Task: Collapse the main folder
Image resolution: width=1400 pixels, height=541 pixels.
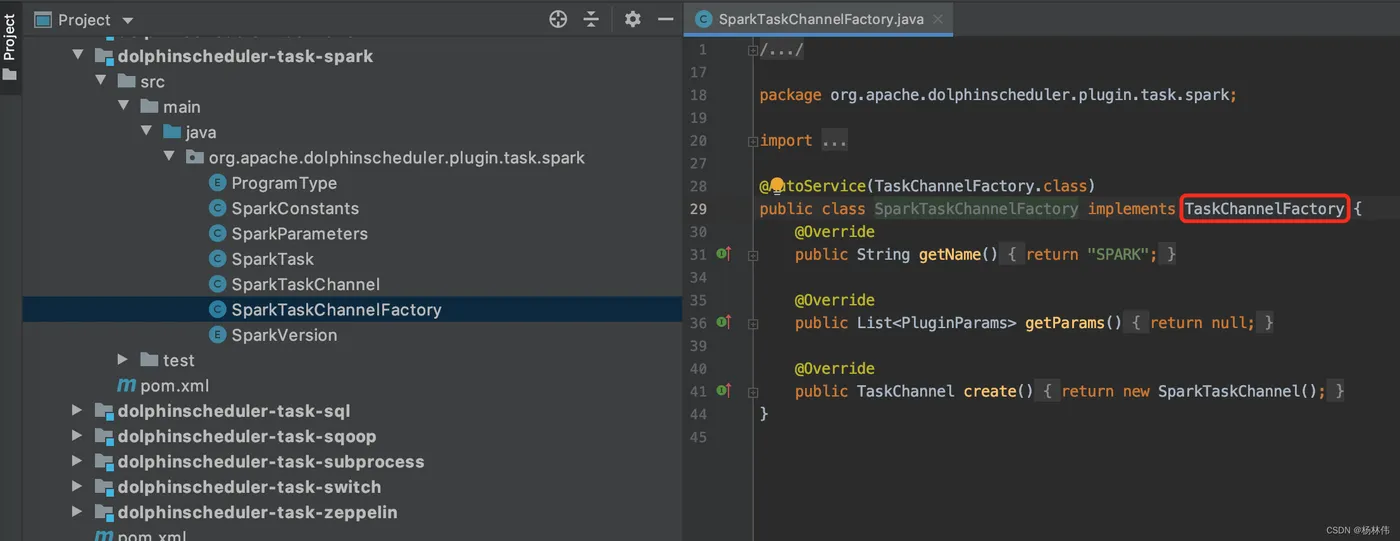Action: tap(124, 106)
